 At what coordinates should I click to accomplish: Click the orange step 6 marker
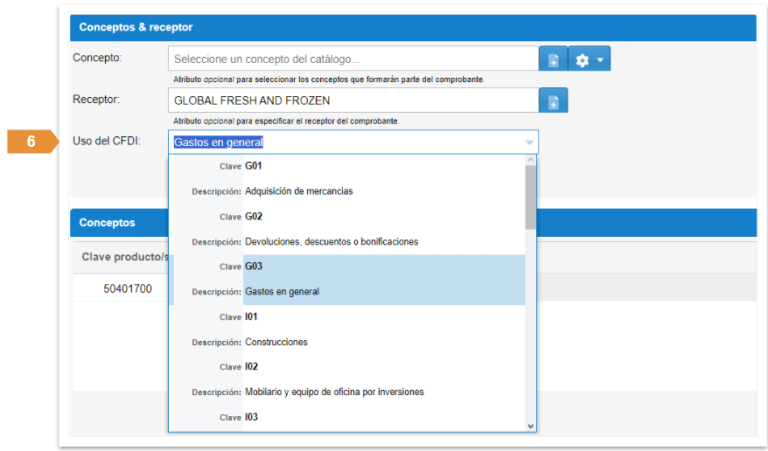click(x=33, y=142)
